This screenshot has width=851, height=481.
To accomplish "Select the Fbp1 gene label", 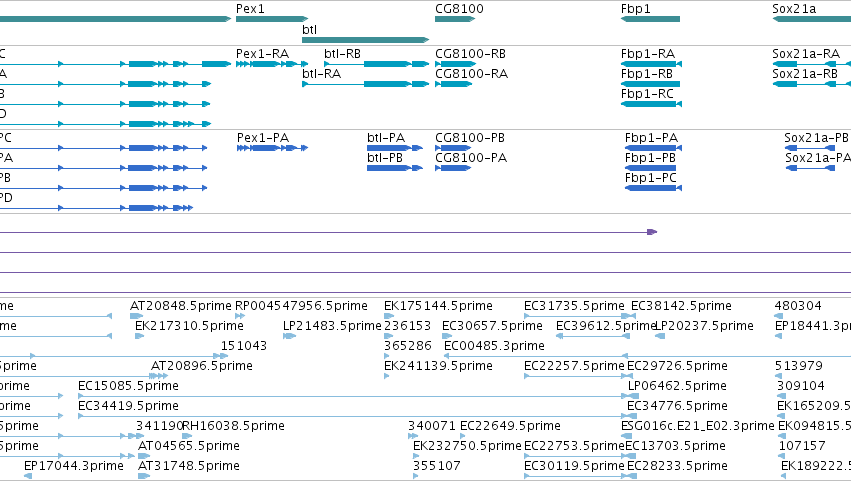I will coord(636,9).
